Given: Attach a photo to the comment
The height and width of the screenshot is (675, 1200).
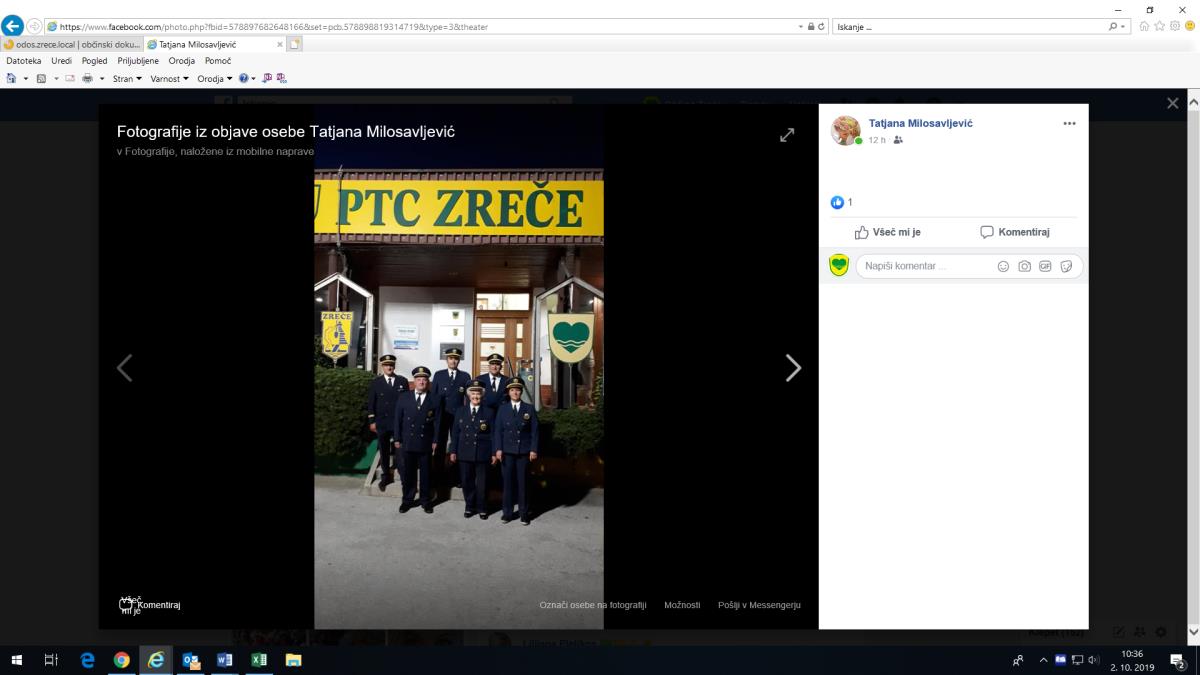Looking at the screenshot, I should click(x=1024, y=266).
